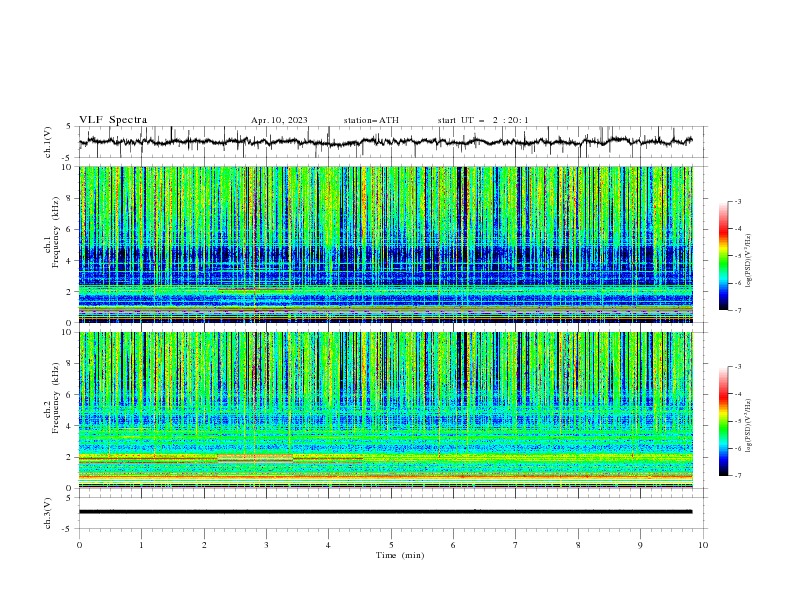This screenshot has height=612, width=792.
Task: Click time axis tick label "0"
Action: click(79, 545)
